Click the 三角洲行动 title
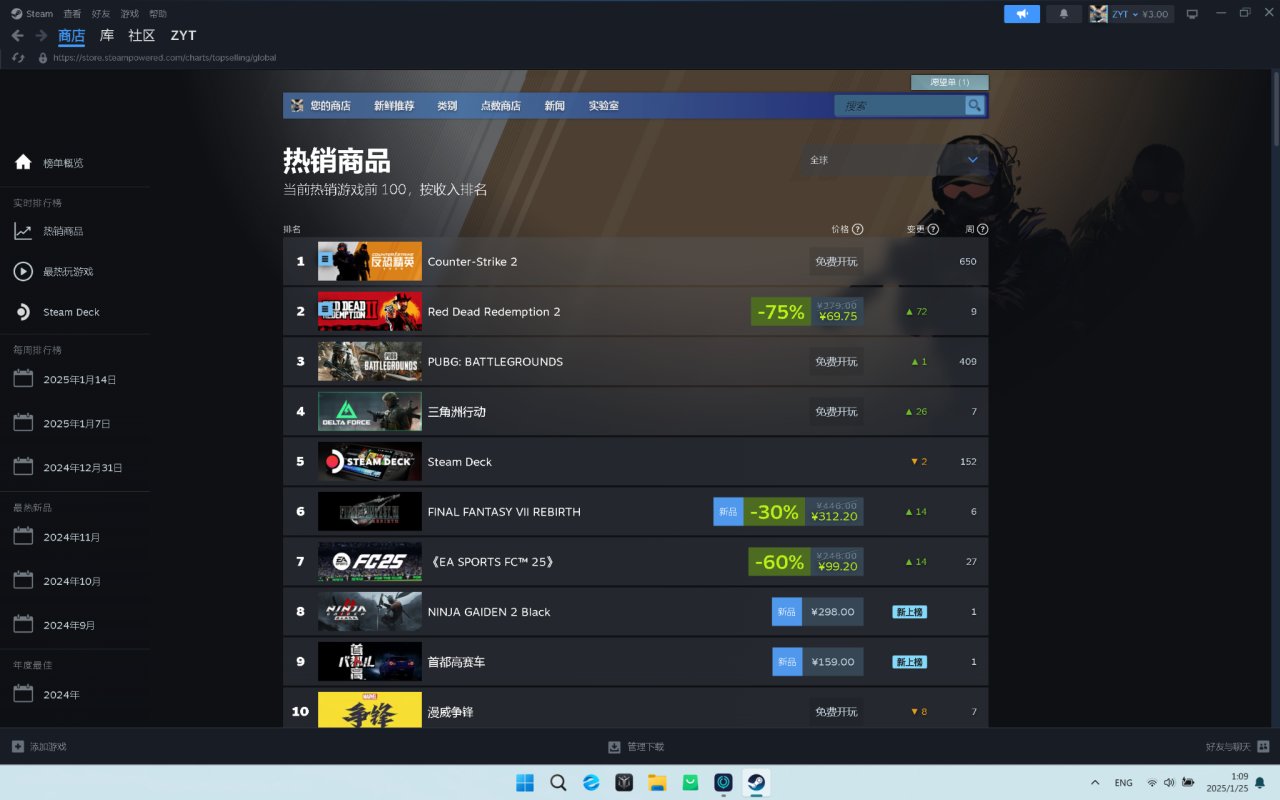Screen dimensions: 1280x800 [x=457, y=412]
